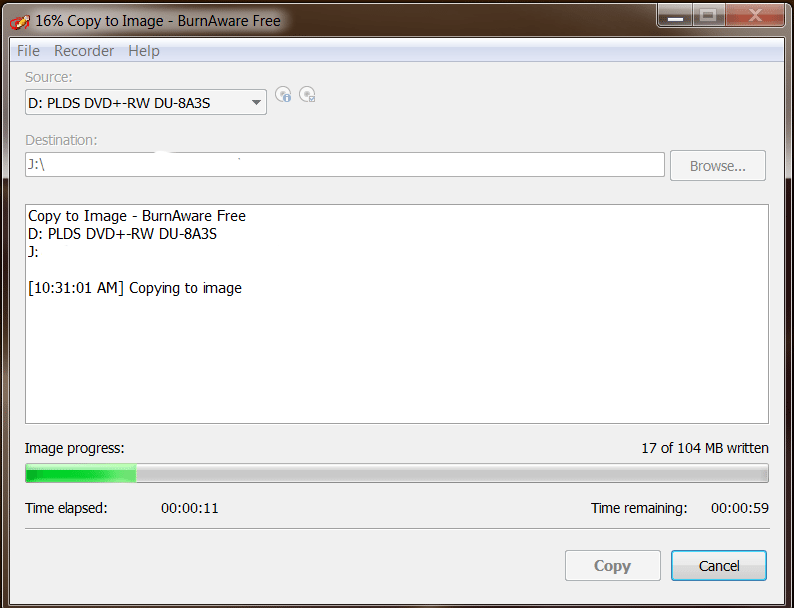
Task: Select the D: PLDS DVD+-RW source text
Action: [120, 103]
